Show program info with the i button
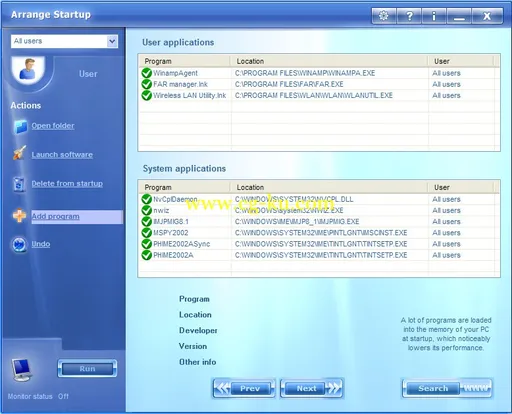The image size is (512, 414). tap(434, 16)
